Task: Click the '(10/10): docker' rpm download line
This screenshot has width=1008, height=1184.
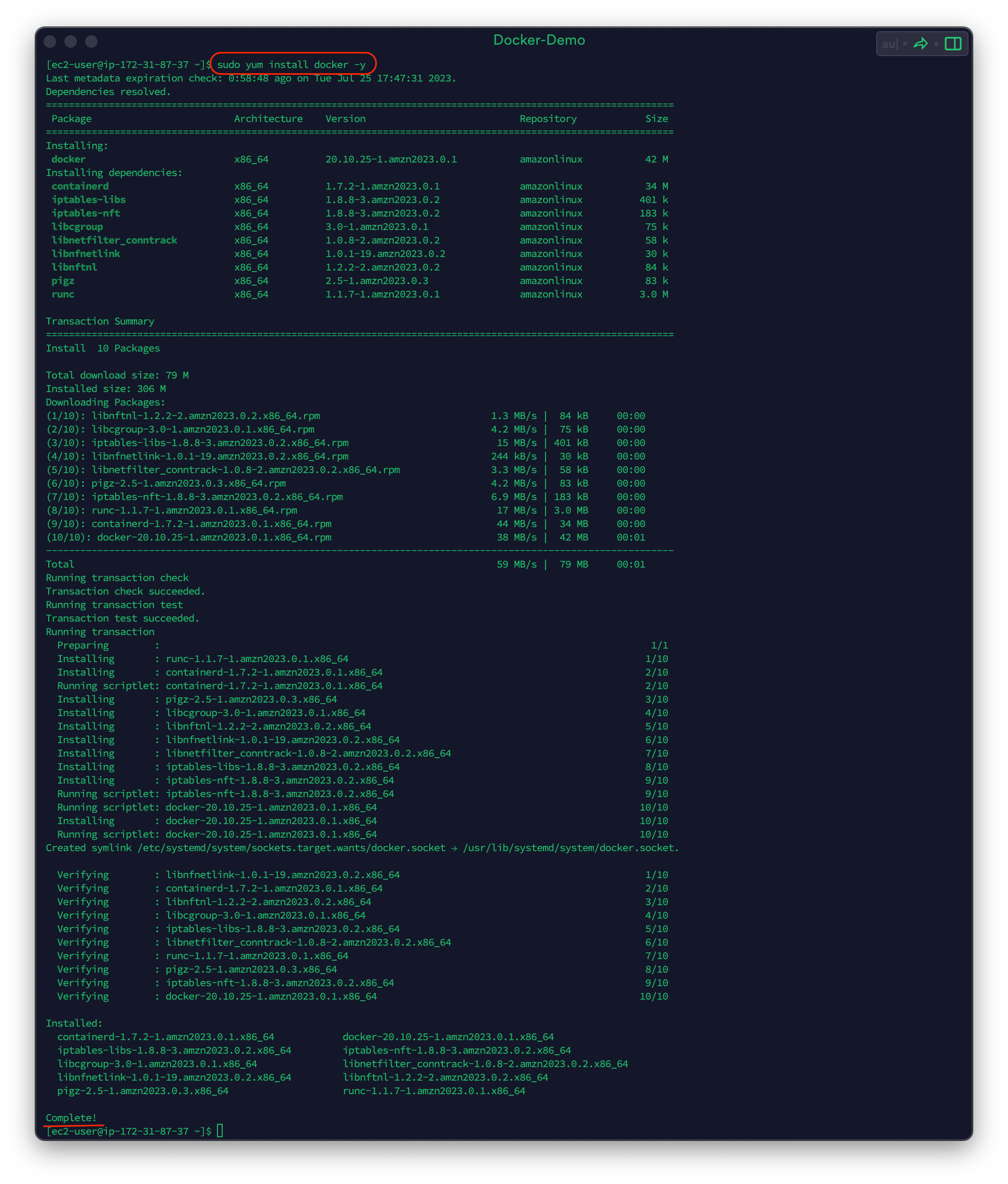Action: [346, 537]
